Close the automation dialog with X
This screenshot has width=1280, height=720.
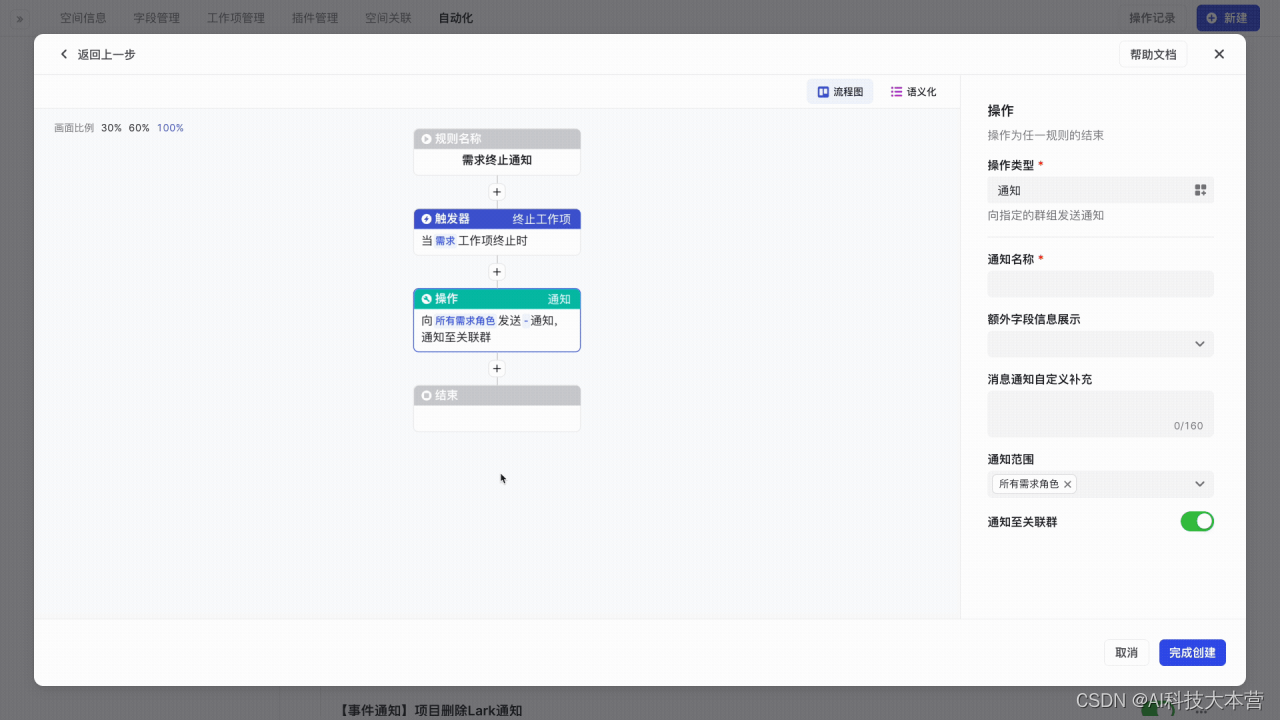point(1219,54)
